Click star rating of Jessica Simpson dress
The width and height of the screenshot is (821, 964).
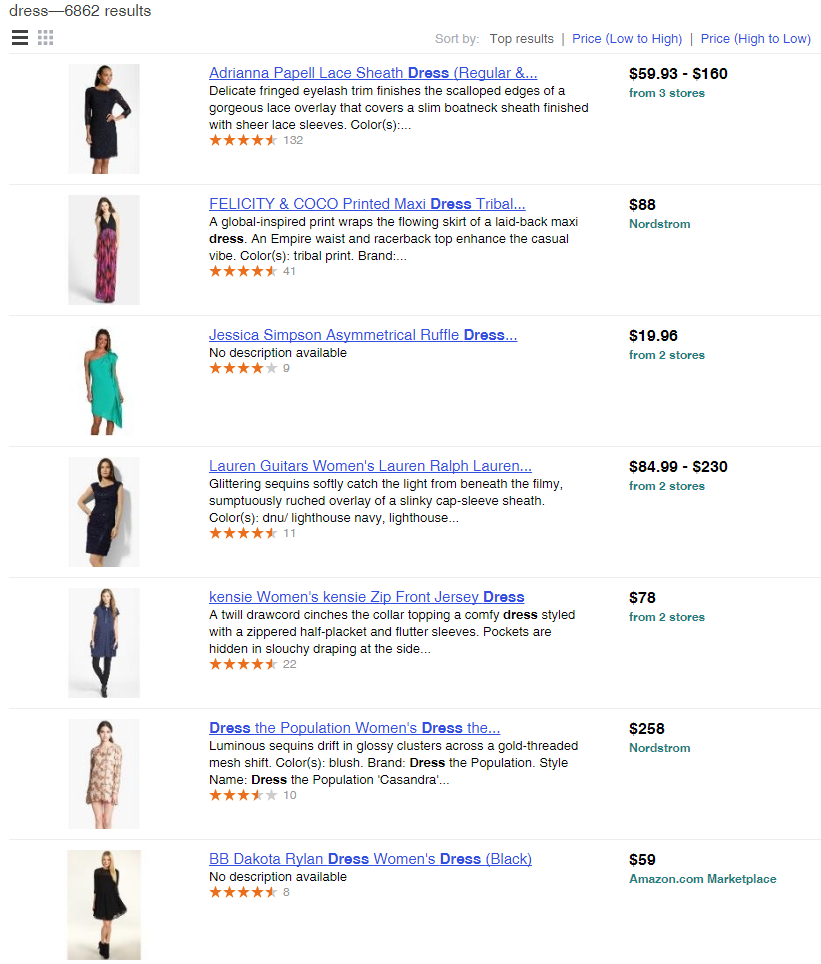(x=243, y=369)
